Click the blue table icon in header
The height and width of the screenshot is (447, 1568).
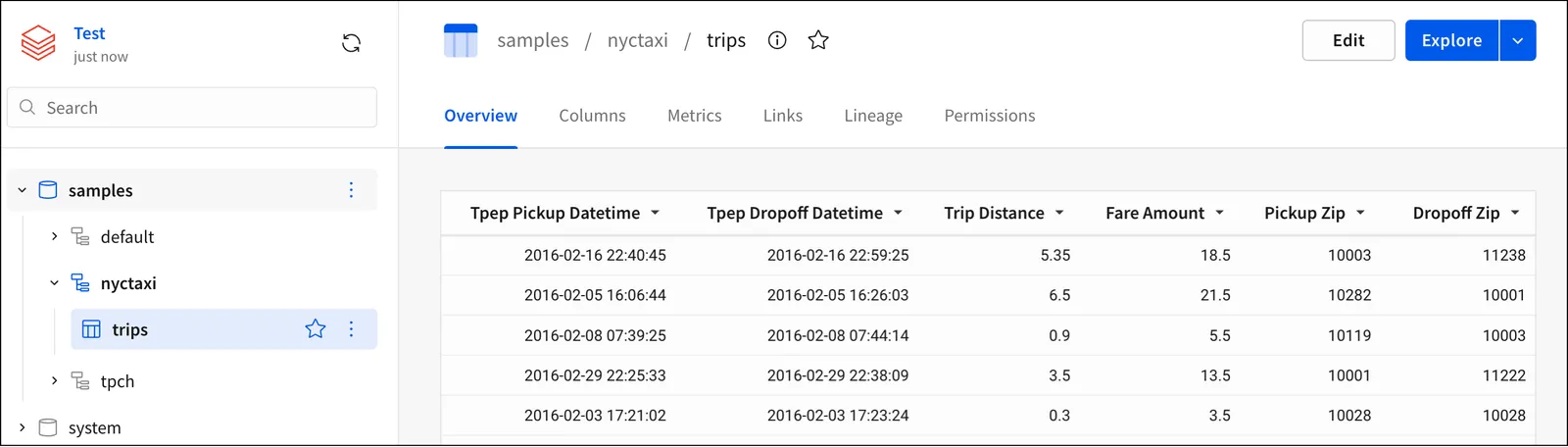tap(461, 40)
